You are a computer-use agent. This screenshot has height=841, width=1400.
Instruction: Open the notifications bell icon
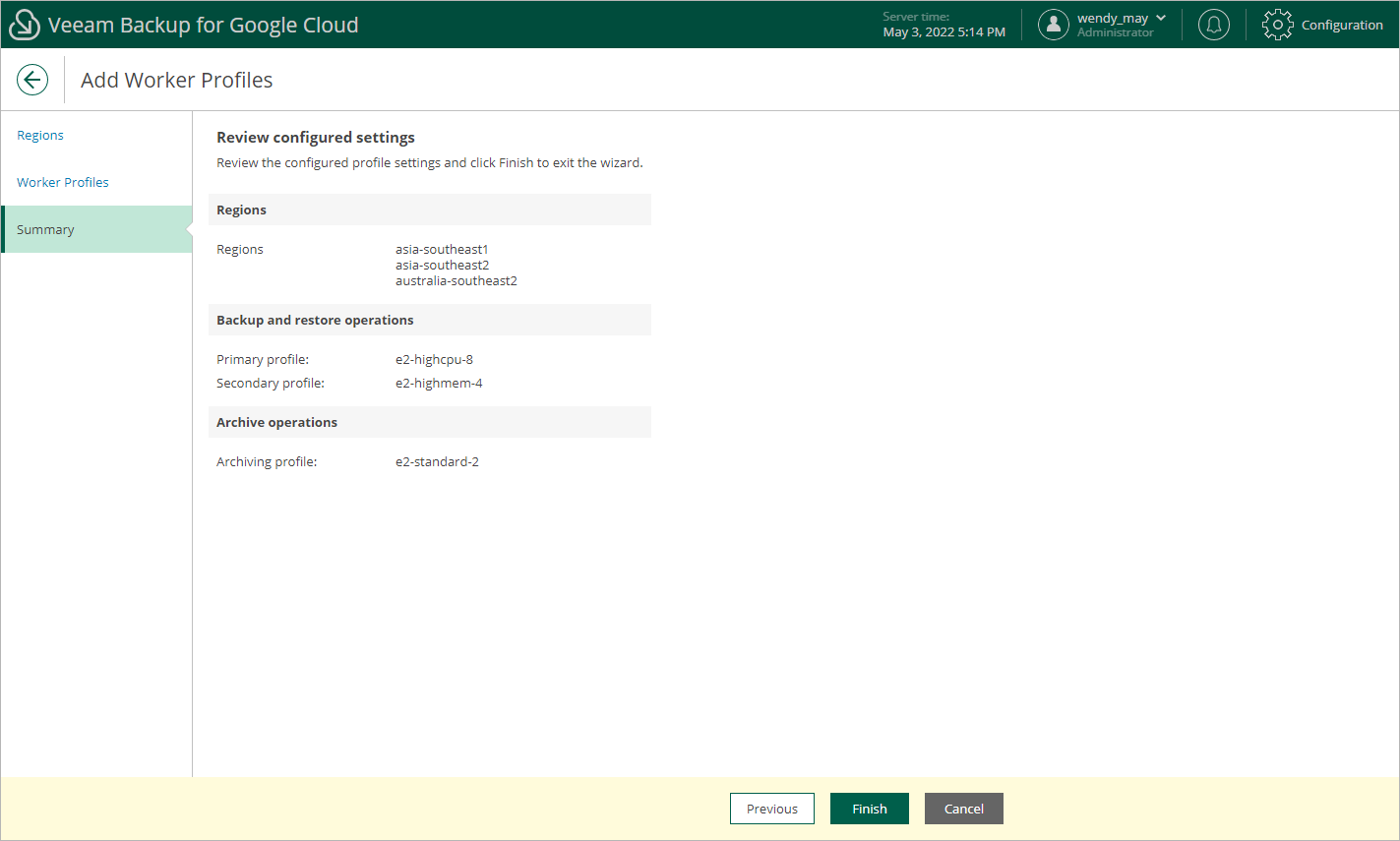tap(1214, 25)
